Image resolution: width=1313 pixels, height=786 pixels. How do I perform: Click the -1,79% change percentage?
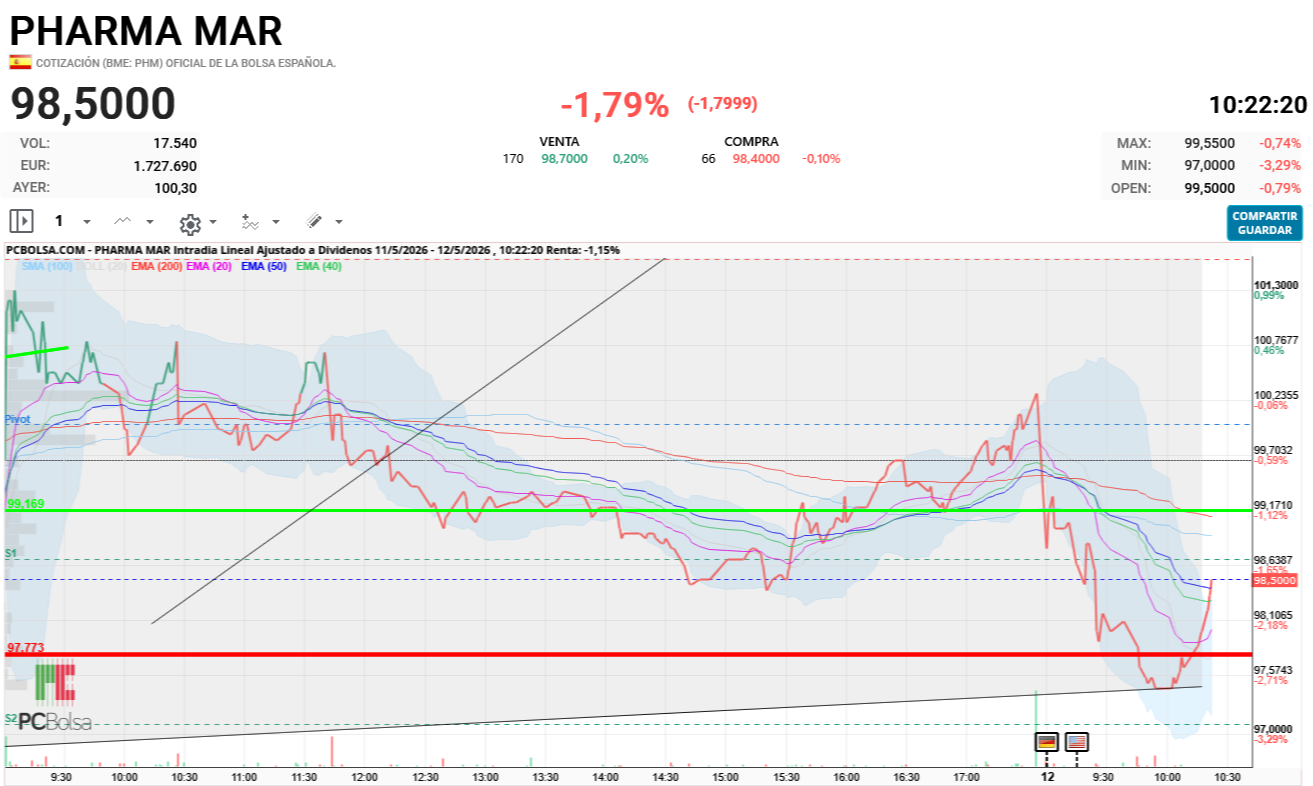tap(614, 104)
